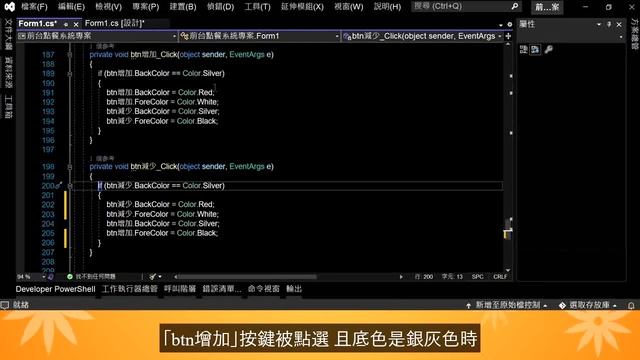The height and width of the screenshot is (360, 640).
Task: Open the 建置(B) menu
Action: tap(182, 7)
